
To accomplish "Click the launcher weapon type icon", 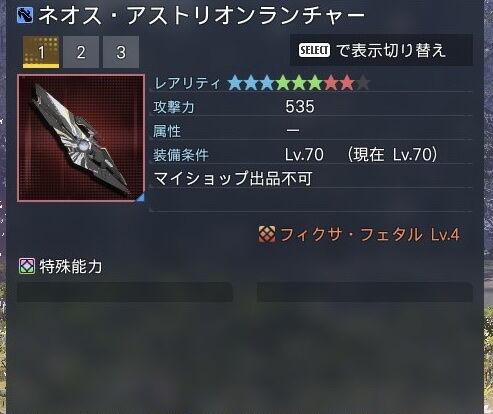I will (25, 15).
